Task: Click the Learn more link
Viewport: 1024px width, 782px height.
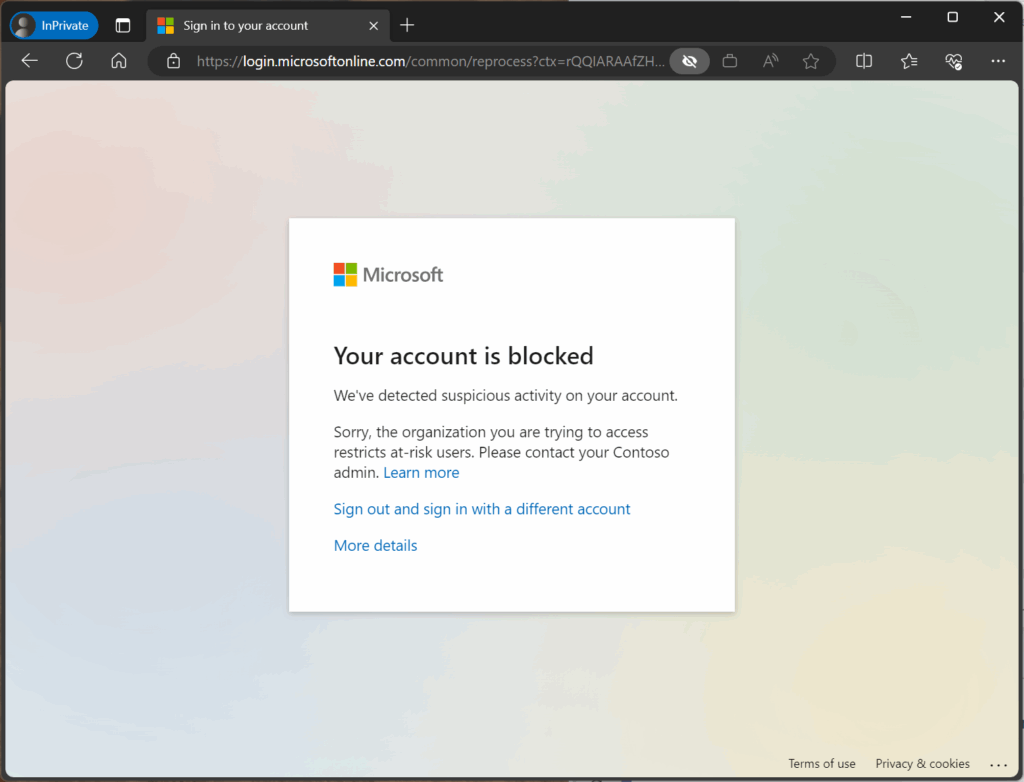Action: pos(421,472)
